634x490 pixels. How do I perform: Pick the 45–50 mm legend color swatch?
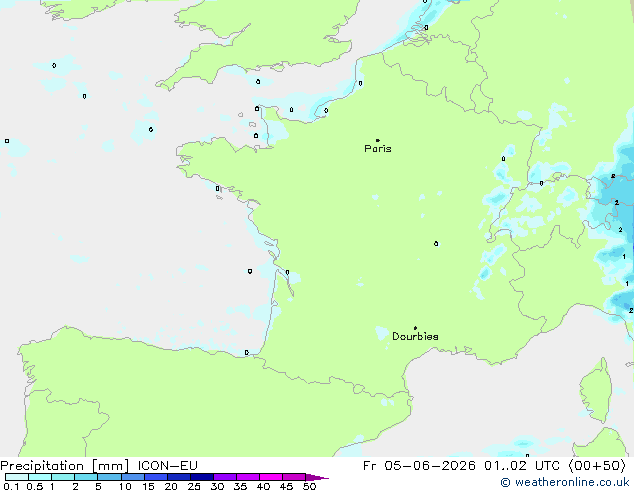coord(294,477)
